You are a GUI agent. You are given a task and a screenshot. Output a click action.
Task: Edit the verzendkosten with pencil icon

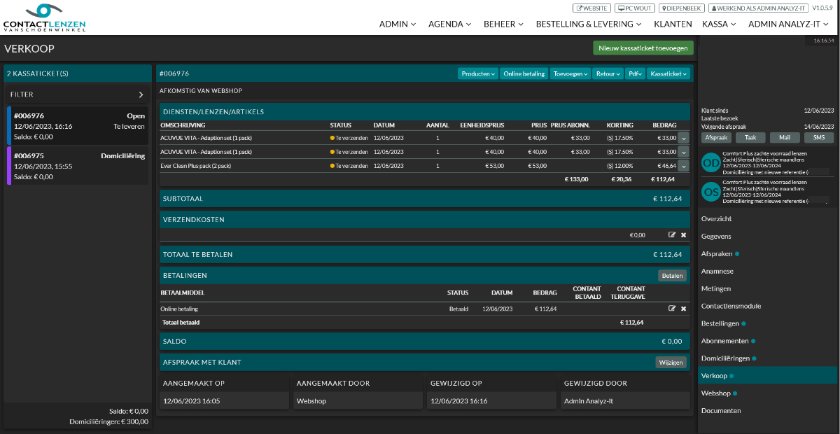click(x=672, y=235)
